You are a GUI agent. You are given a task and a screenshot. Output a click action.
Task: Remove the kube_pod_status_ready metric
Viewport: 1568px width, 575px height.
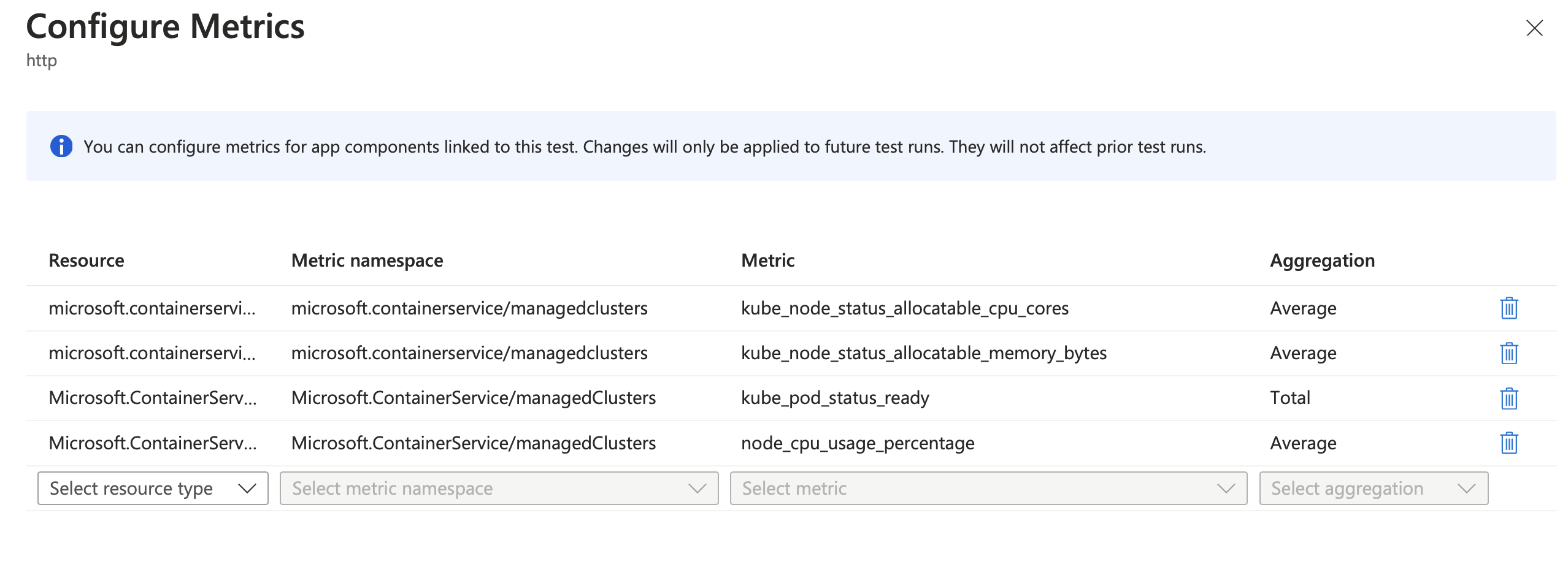pyautogui.click(x=1508, y=398)
